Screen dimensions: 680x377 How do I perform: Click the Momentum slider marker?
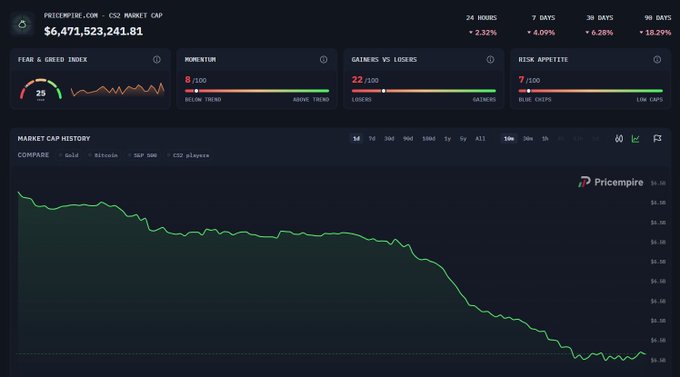pos(196,91)
